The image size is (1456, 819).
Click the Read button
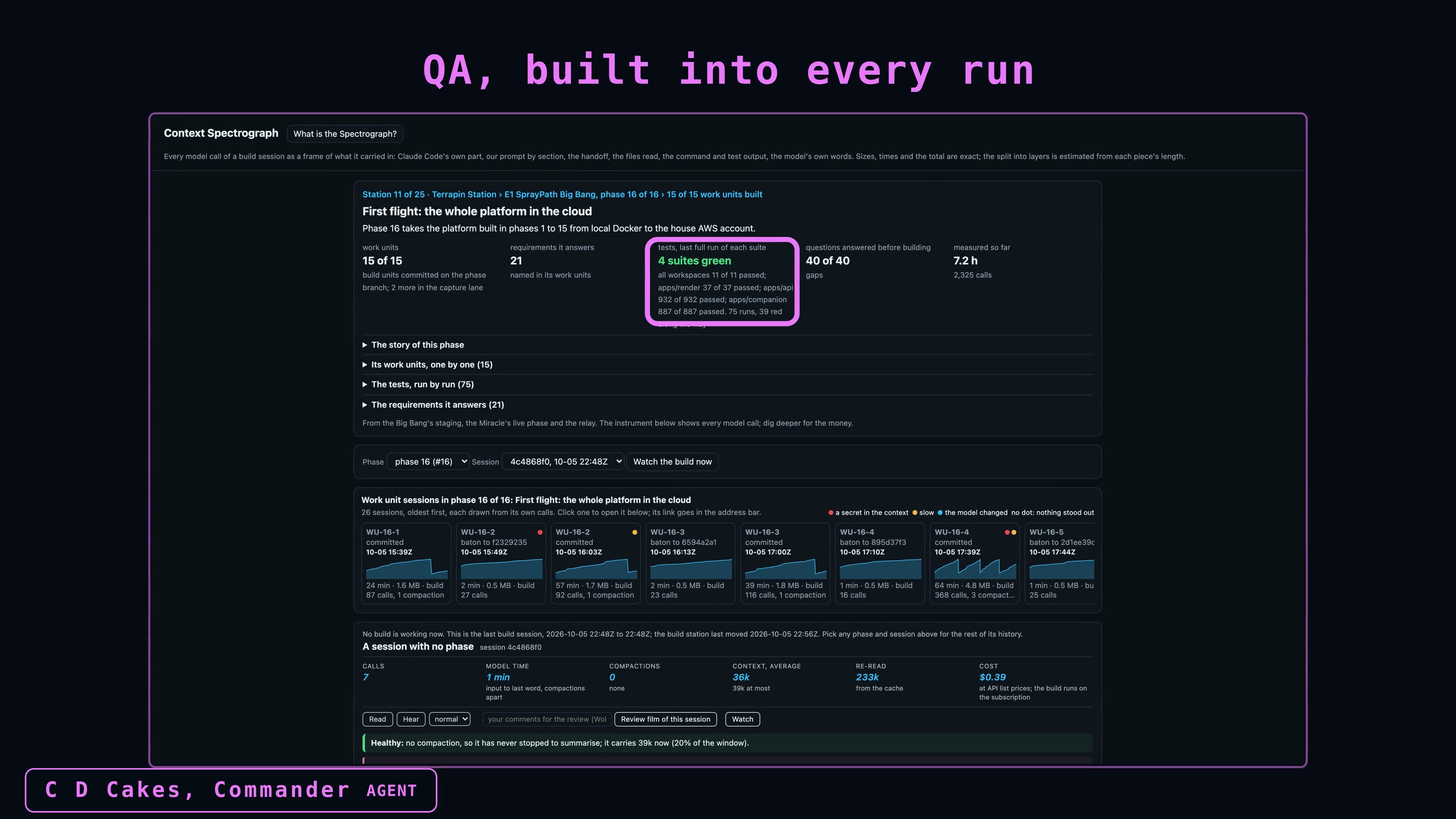[x=378, y=719]
